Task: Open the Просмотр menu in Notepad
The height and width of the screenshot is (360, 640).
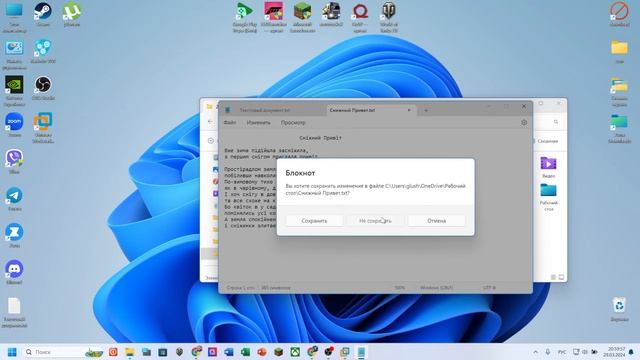Action: [x=293, y=122]
